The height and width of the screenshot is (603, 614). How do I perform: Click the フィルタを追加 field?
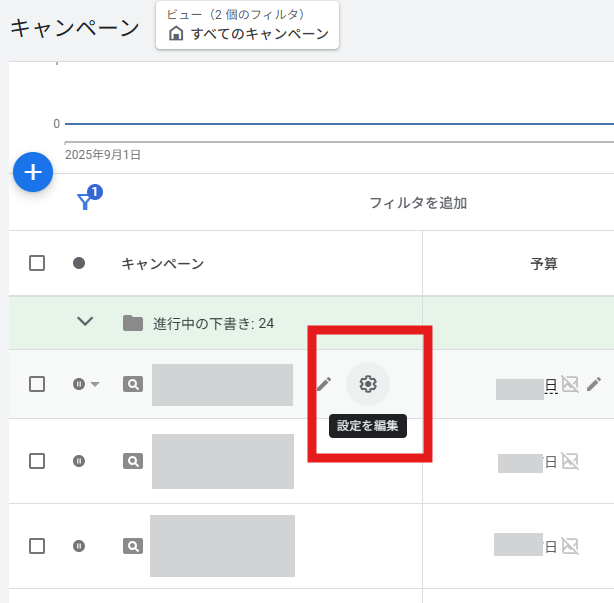(418, 203)
